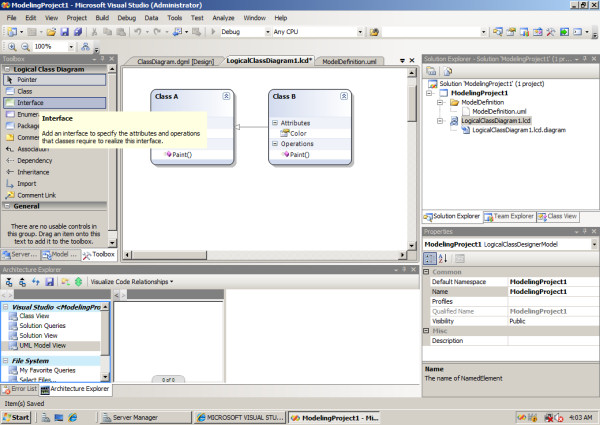Switch to the Team Explorer tab

[509, 217]
